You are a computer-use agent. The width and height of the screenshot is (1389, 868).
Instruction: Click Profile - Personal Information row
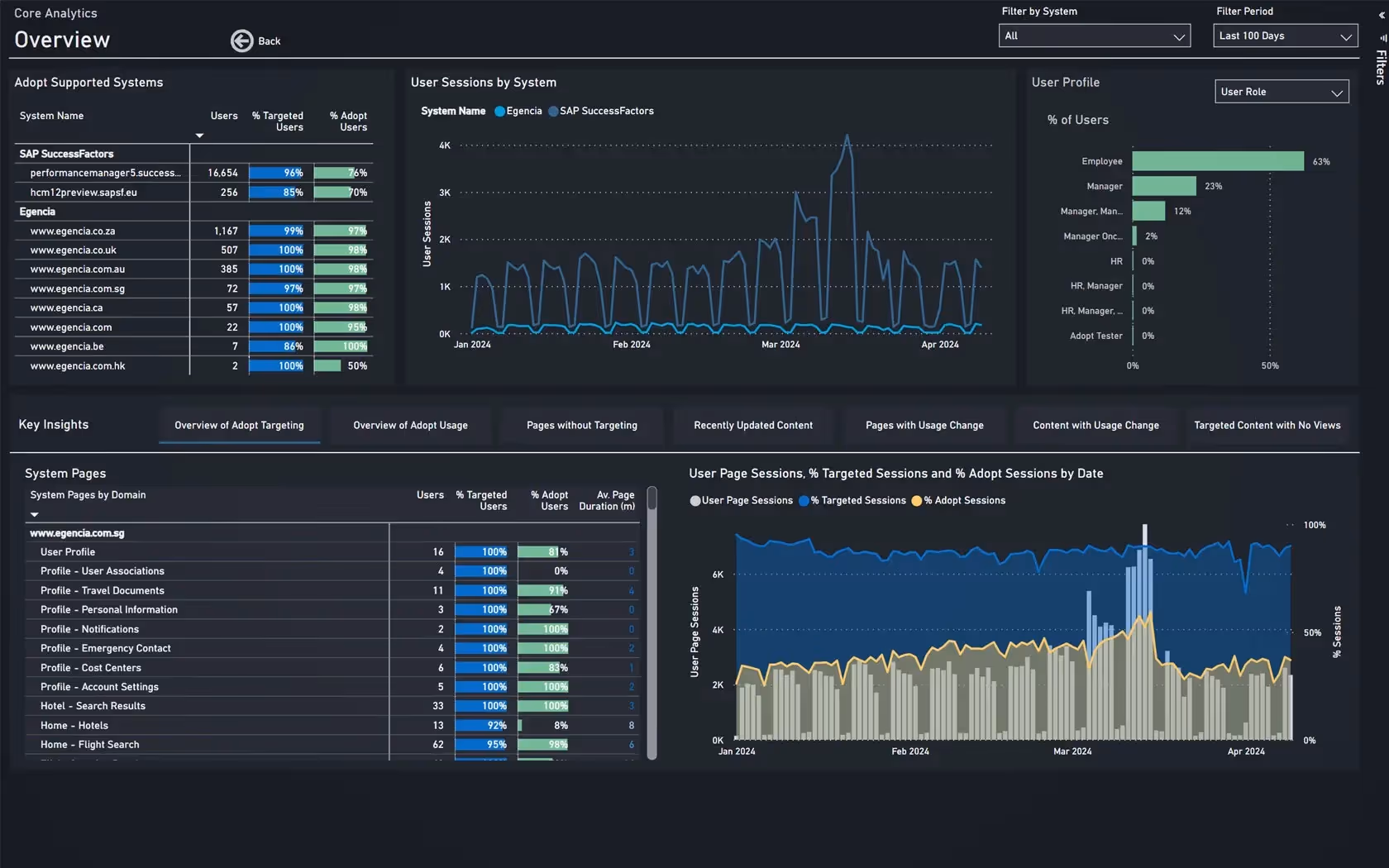pyautogui.click(x=333, y=610)
